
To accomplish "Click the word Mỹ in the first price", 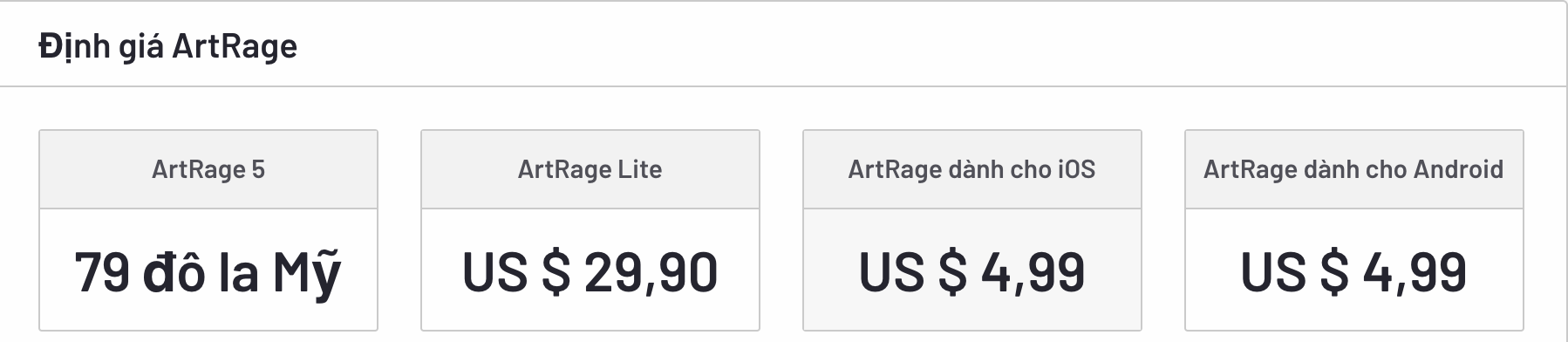I will pos(307,274).
